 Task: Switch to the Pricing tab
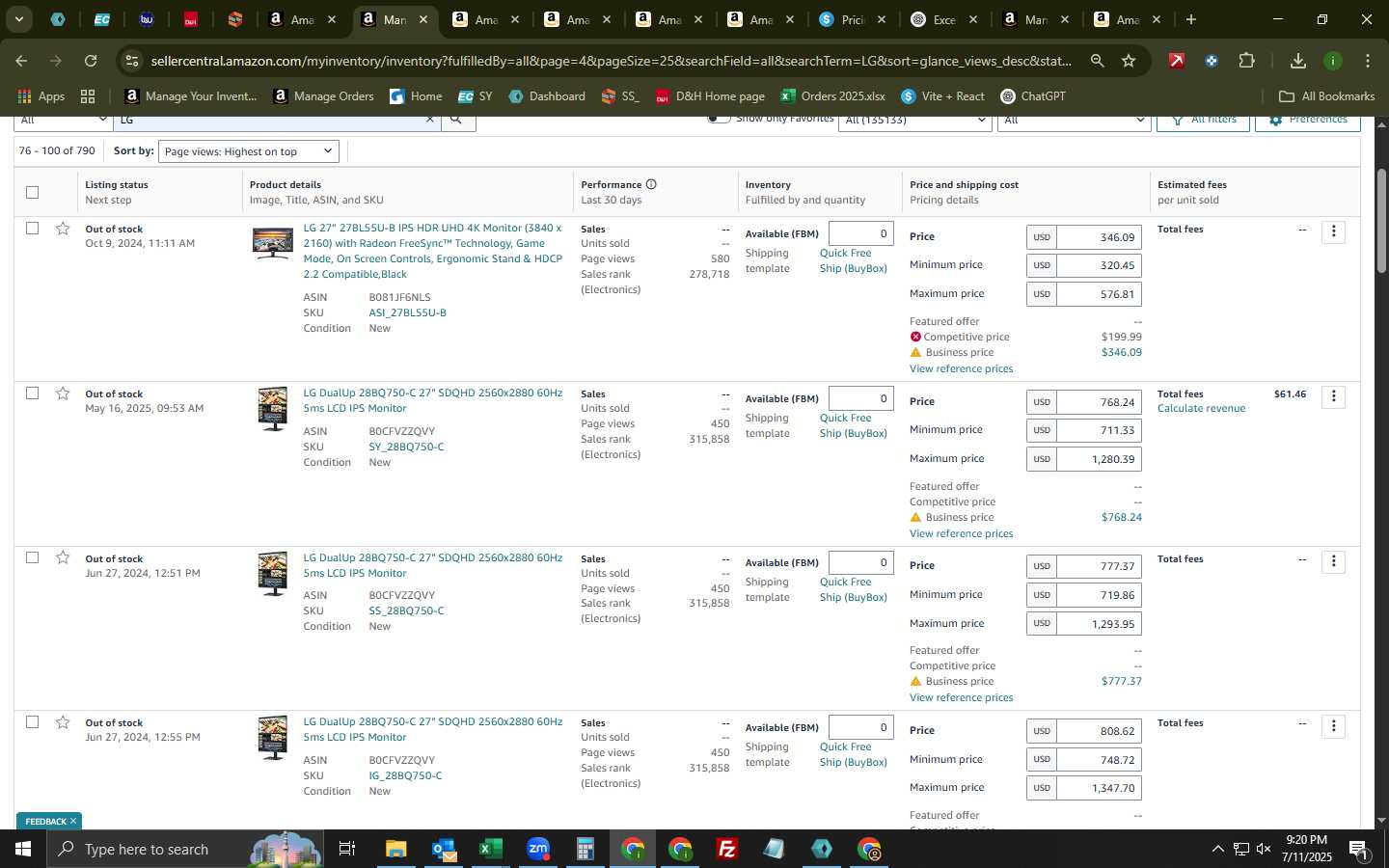(852, 19)
